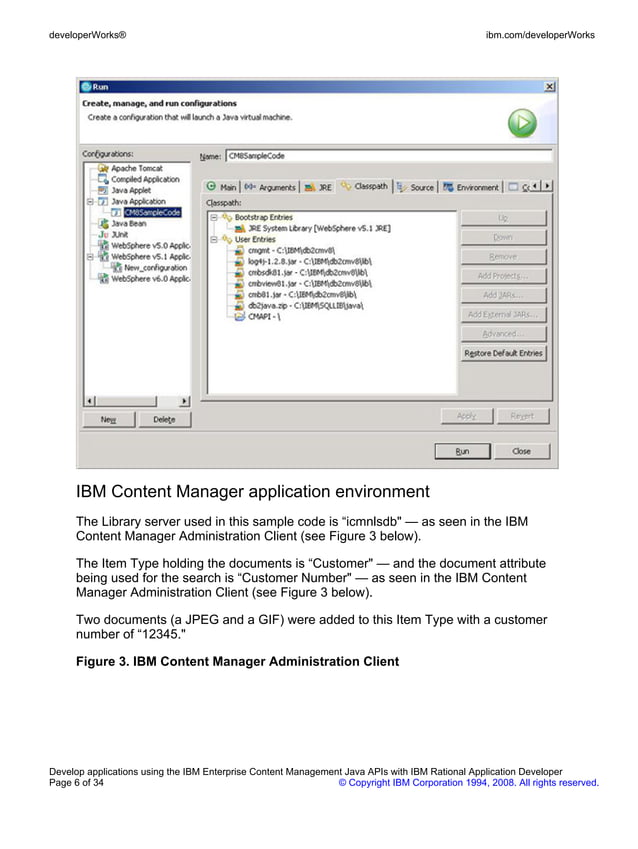
Task: Click the cmb81.jar file icon
Action: coord(240,295)
